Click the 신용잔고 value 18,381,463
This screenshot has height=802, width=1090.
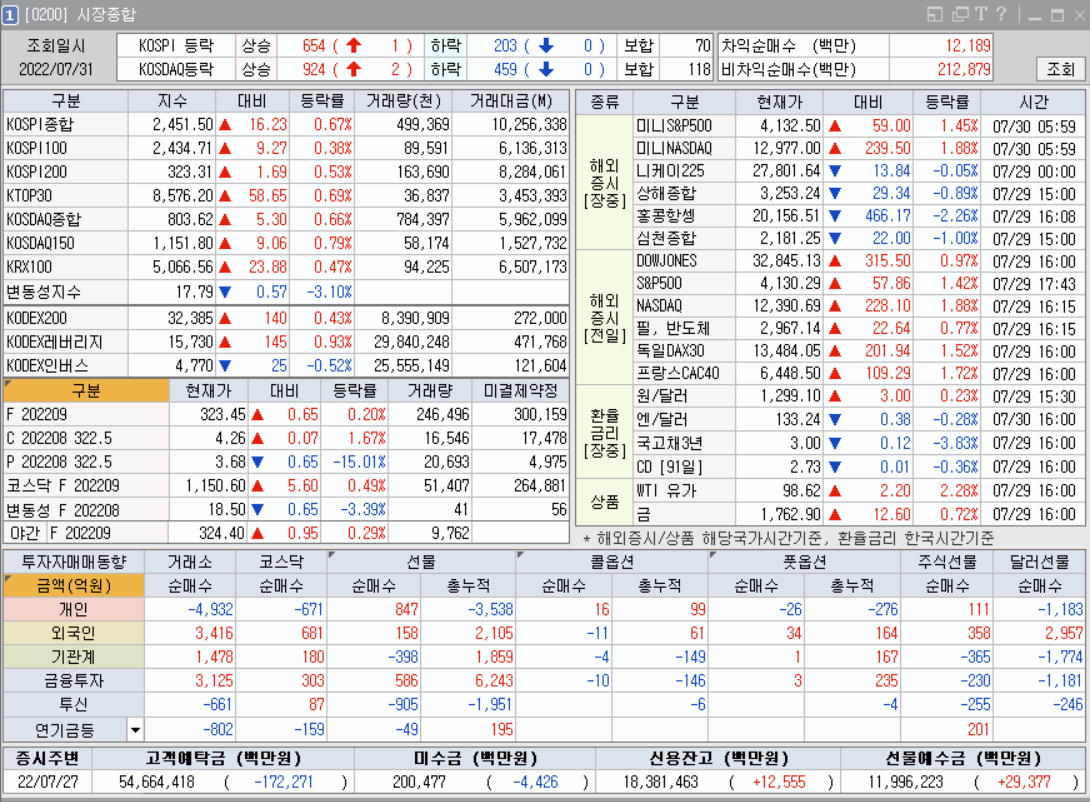[660, 782]
